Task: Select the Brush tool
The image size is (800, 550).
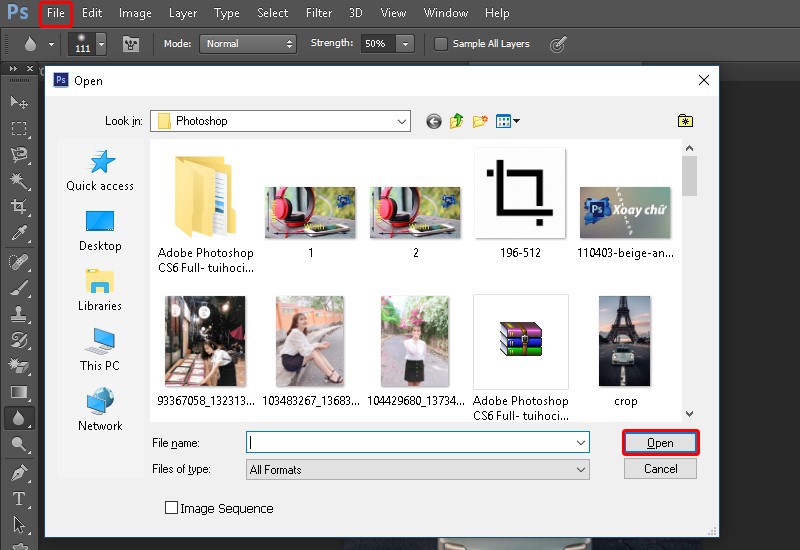Action: pyautogui.click(x=19, y=288)
